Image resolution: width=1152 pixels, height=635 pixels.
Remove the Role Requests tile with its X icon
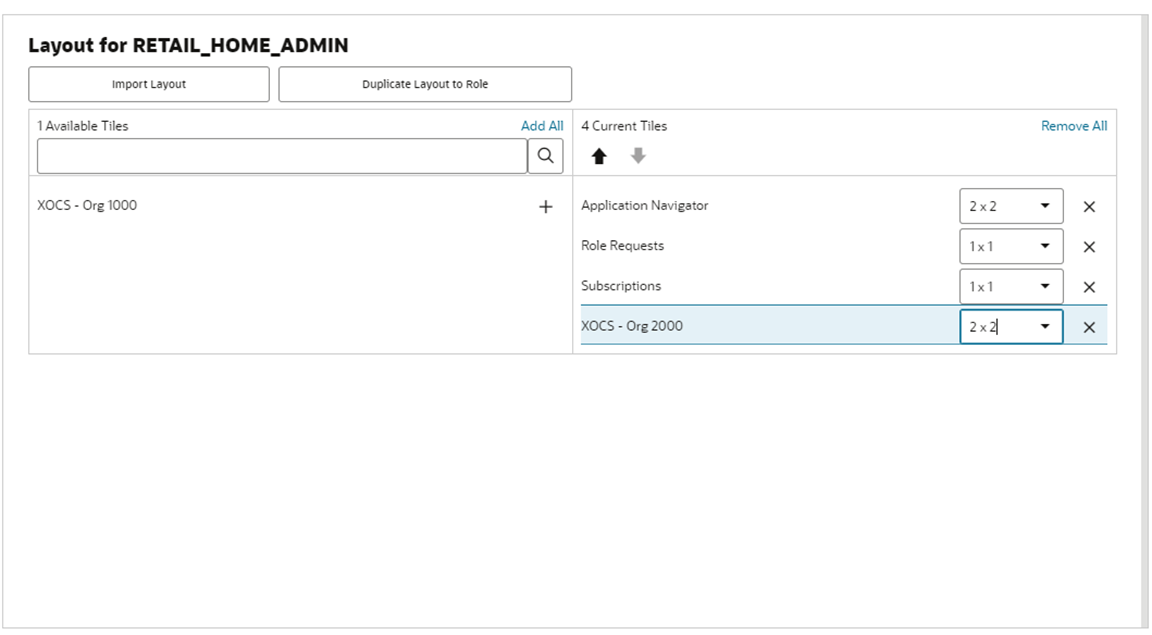tap(1088, 246)
